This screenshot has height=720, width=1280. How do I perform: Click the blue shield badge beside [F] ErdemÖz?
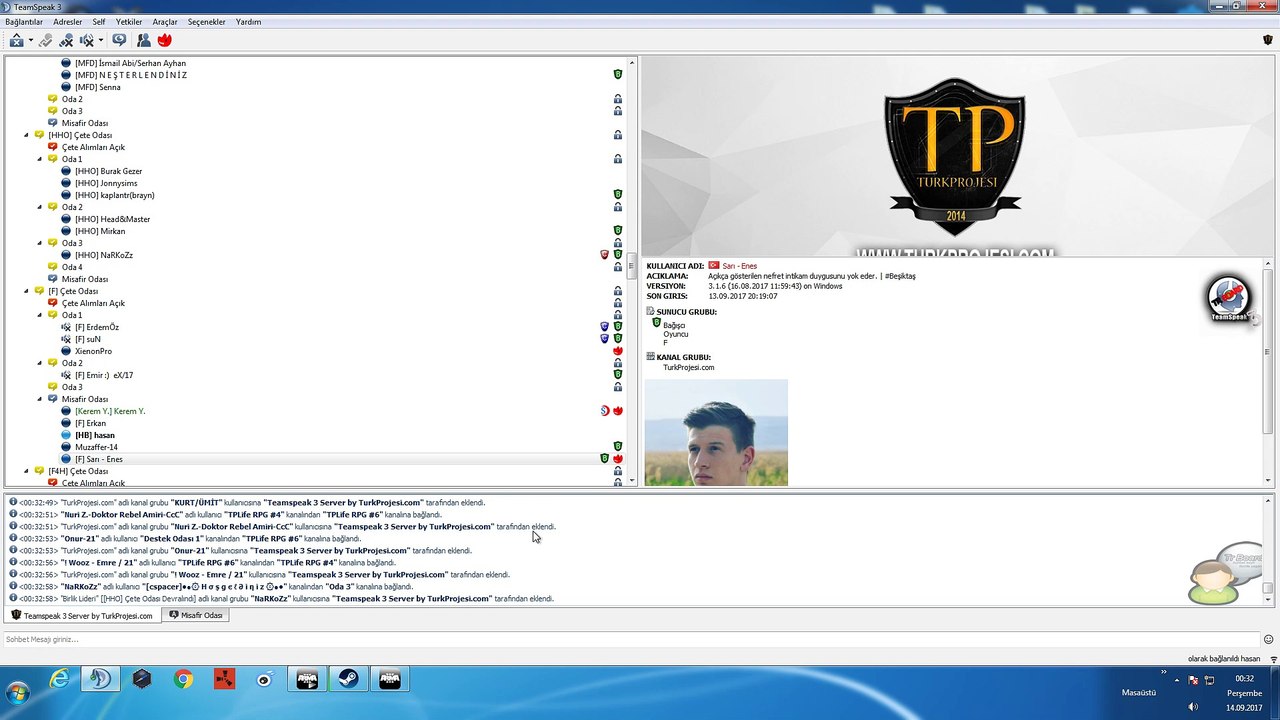point(604,327)
